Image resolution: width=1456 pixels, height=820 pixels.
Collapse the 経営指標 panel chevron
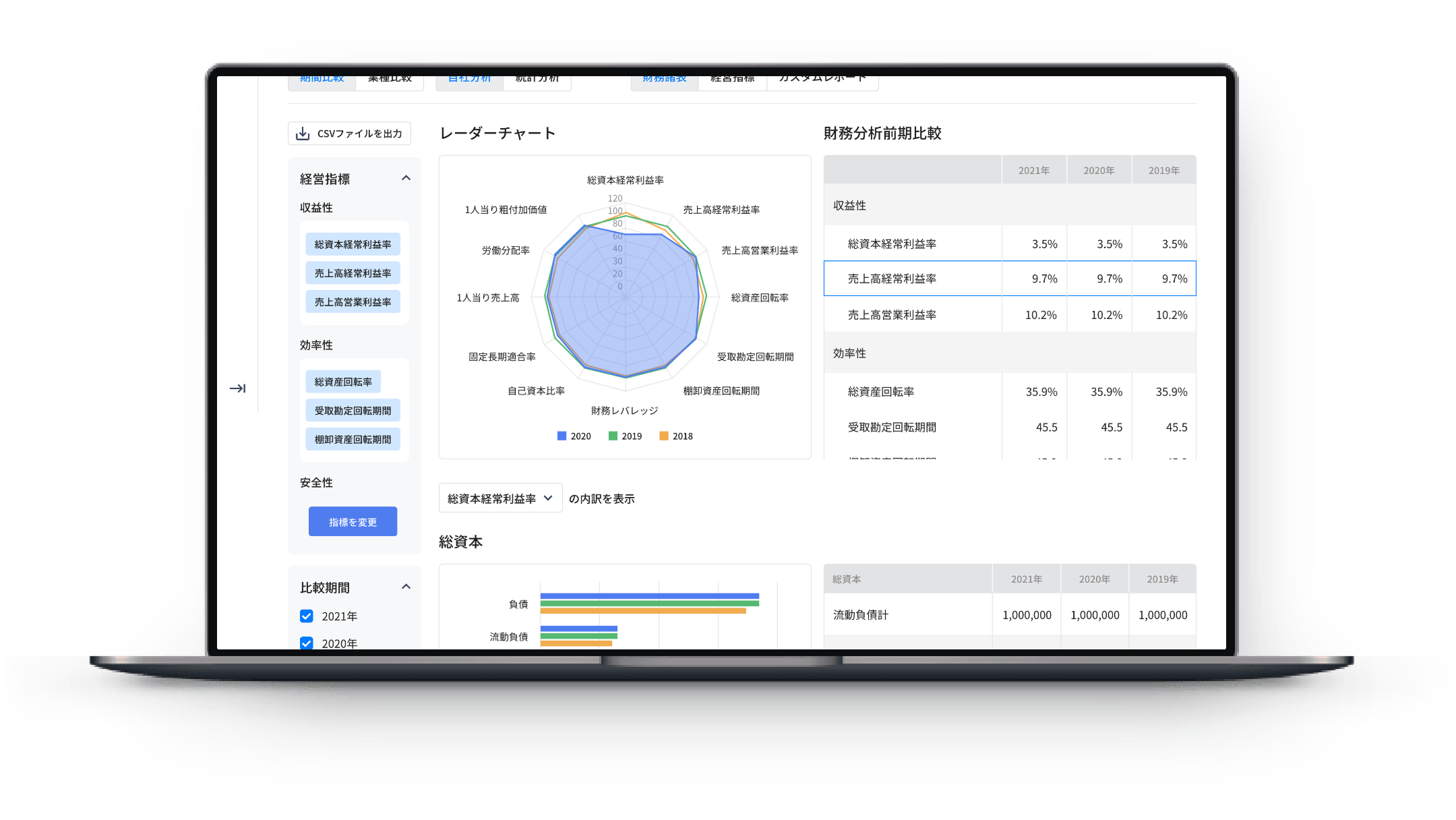coord(406,178)
